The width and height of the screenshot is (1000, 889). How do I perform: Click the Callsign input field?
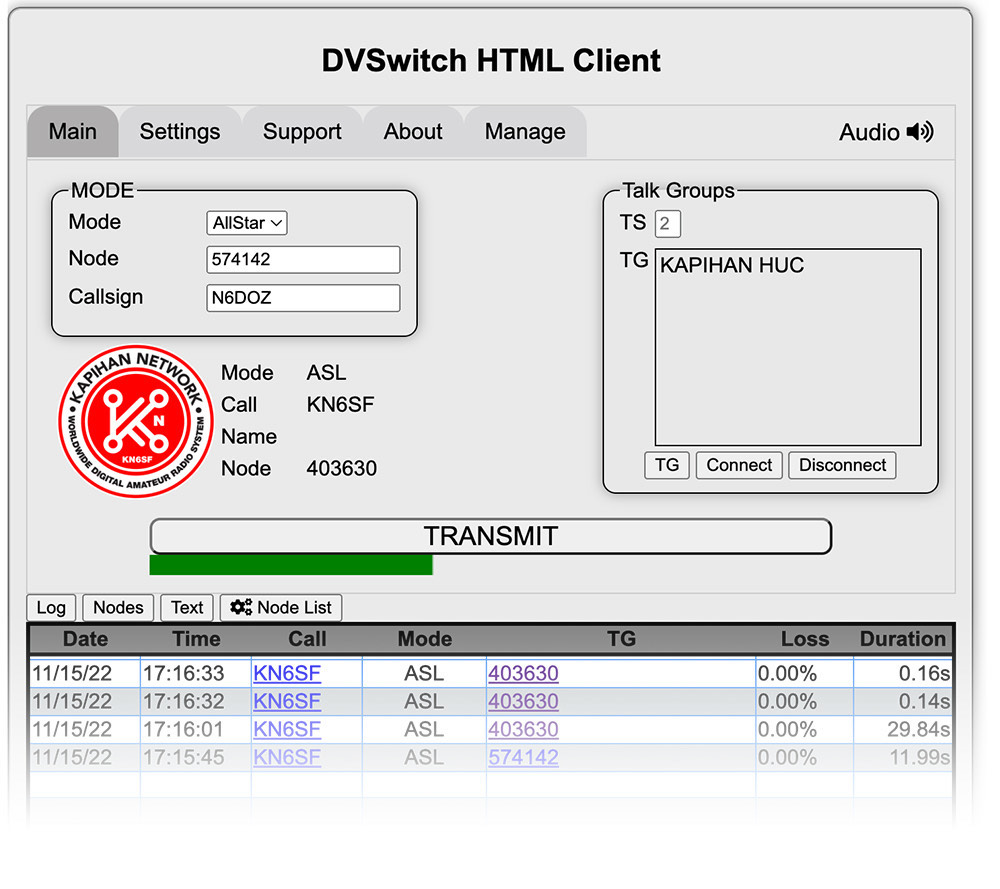pyautogui.click(x=303, y=298)
